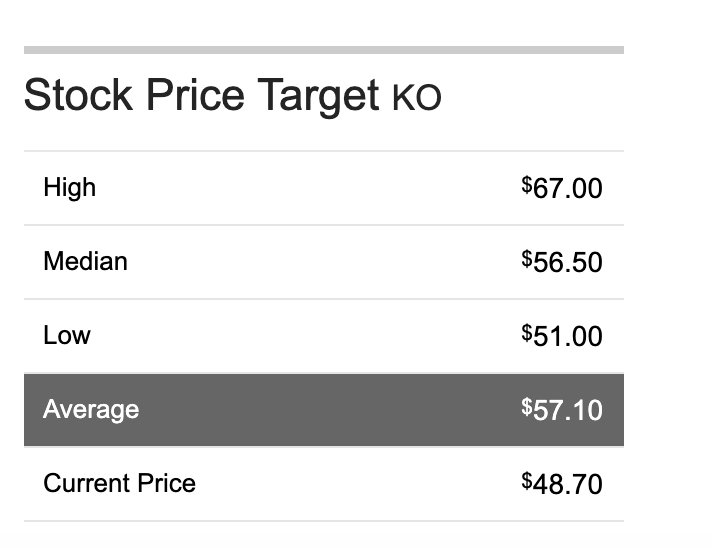Image resolution: width=712 pixels, height=548 pixels.
Task: Click the divider line below Current Price
Action: pyautogui.click(x=324, y=521)
